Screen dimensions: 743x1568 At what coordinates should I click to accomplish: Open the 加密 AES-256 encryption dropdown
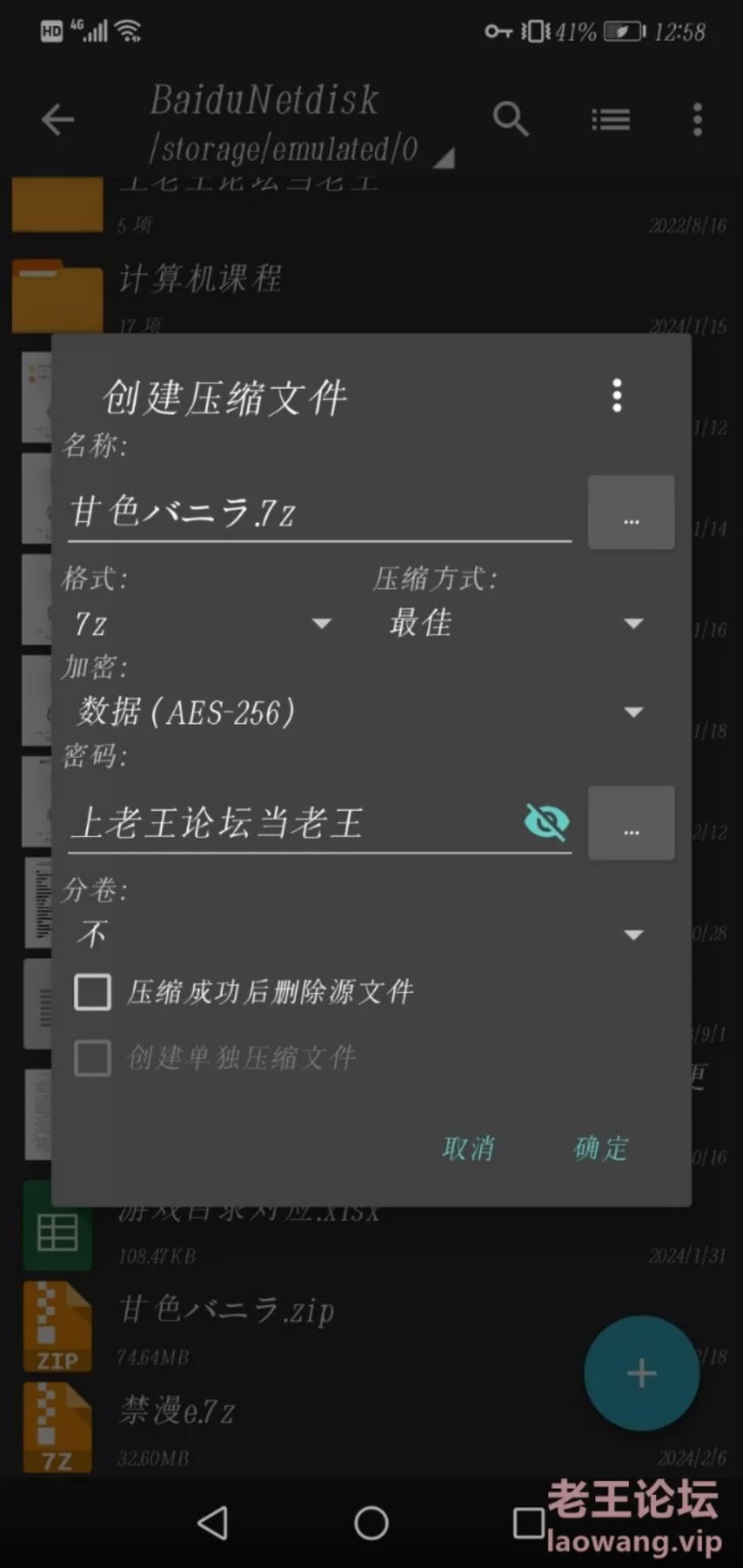tap(359, 712)
